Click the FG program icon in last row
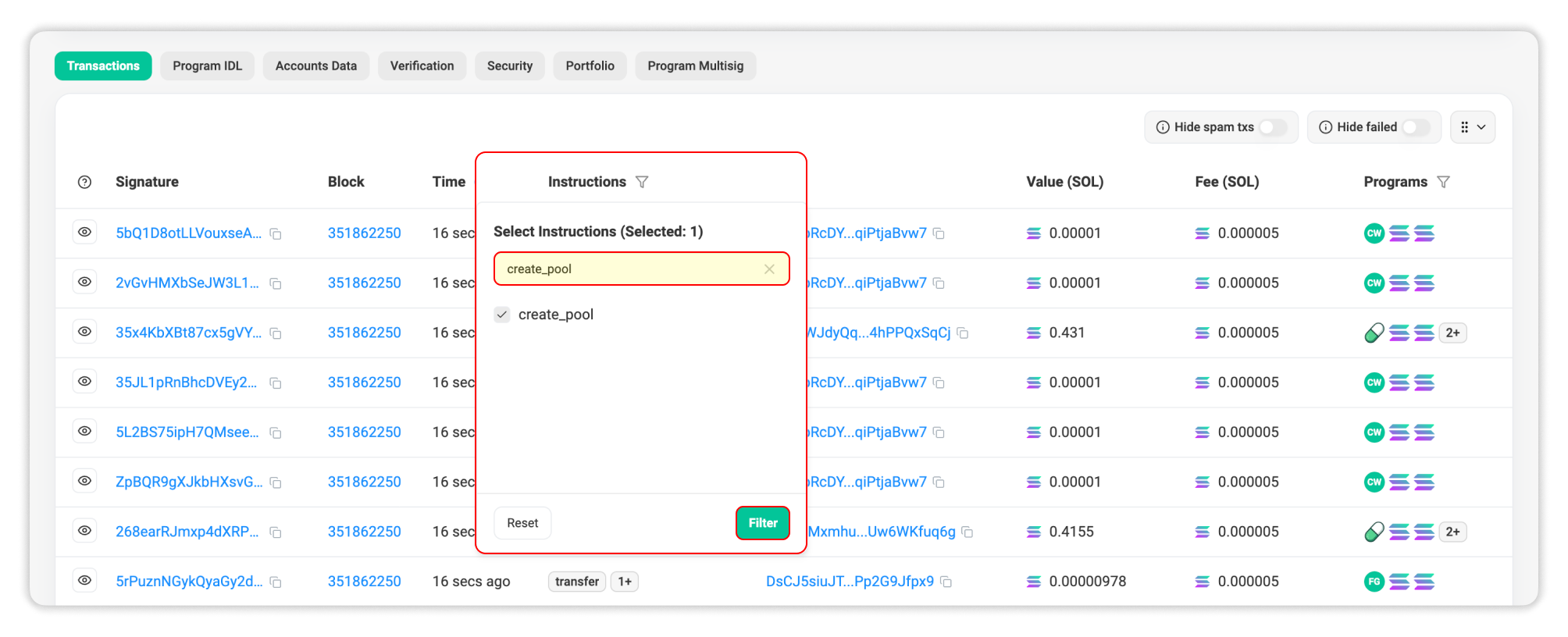This screenshot has width=1568, height=637. 1374,582
